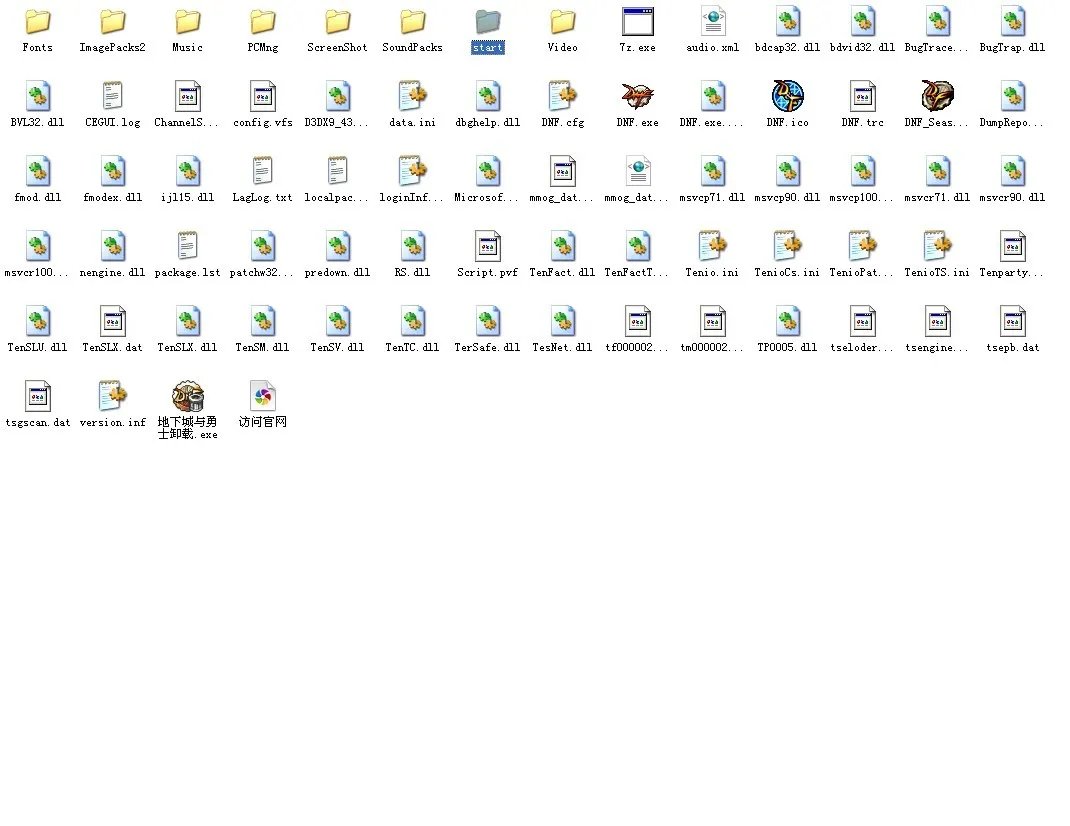Click the Script.pvf file icon
The image size is (1070, 826).
pos(487,247)
